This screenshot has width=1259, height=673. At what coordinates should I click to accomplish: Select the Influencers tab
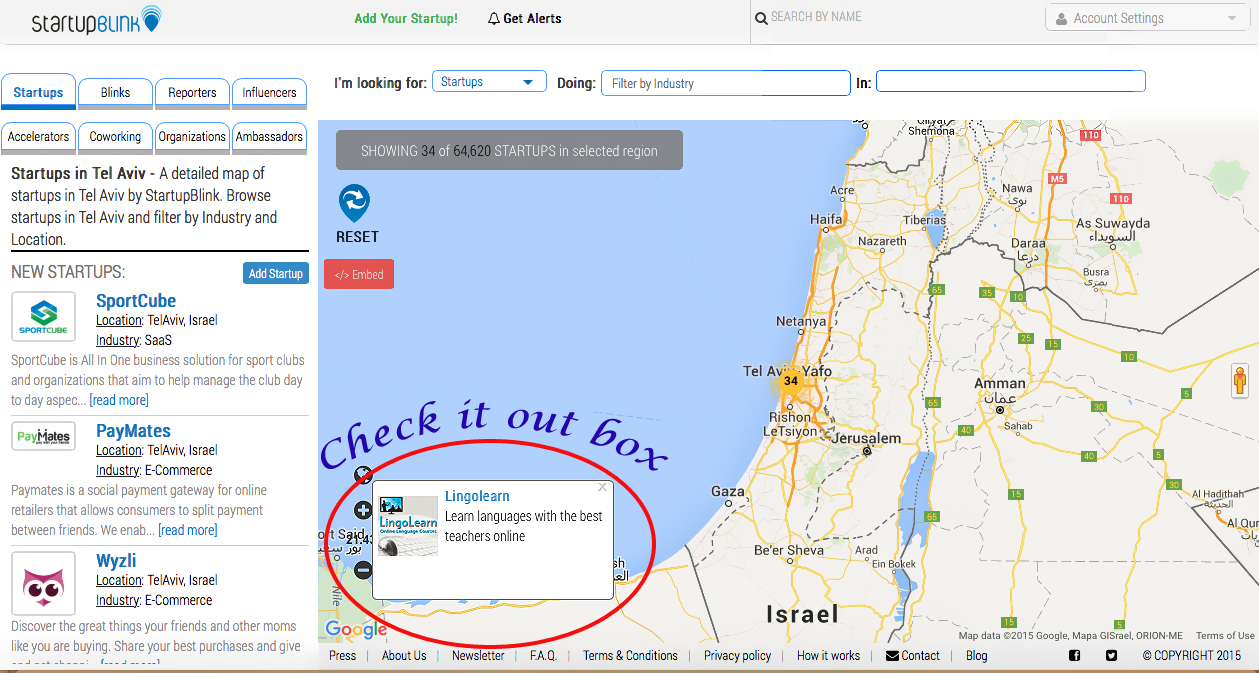[x=269, y=93]
